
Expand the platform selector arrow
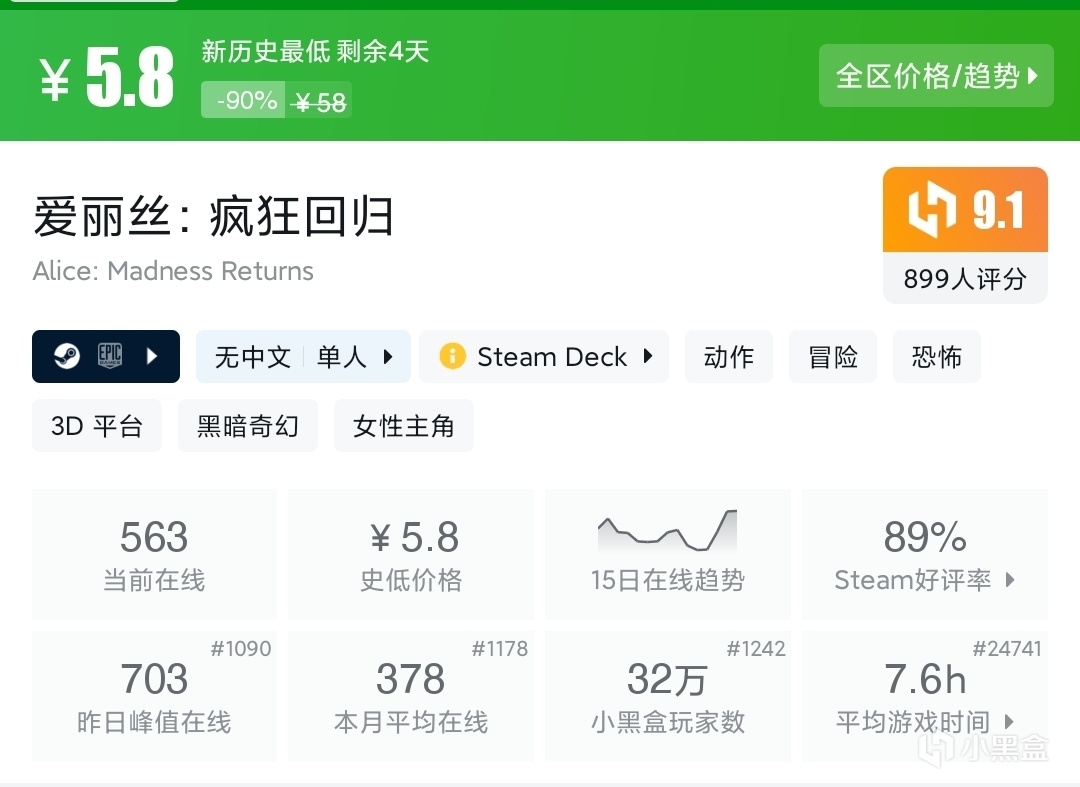click(152, 356)
